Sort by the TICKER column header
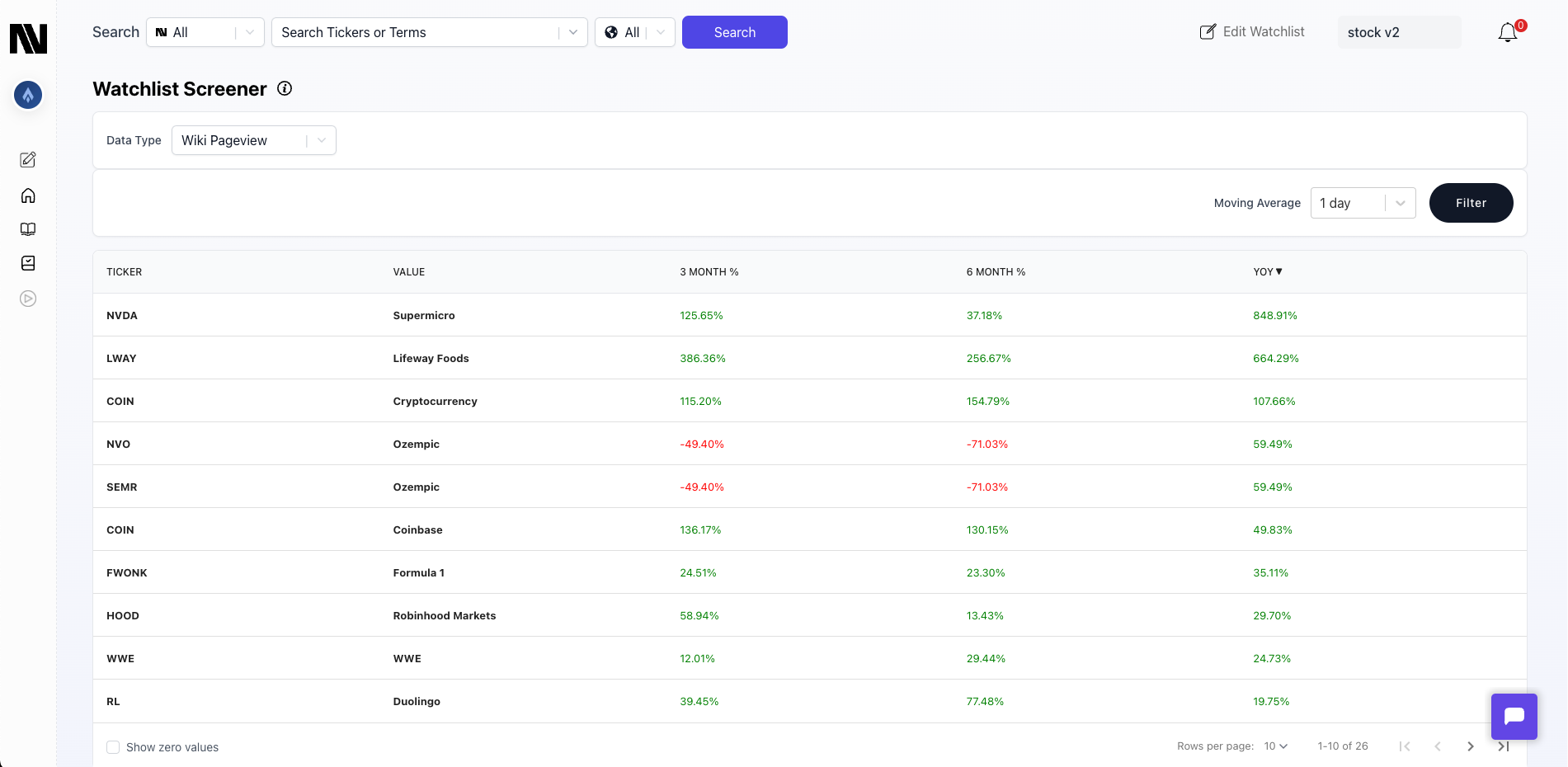Screen dimensions: 1568x767 [x=125, y=272]
